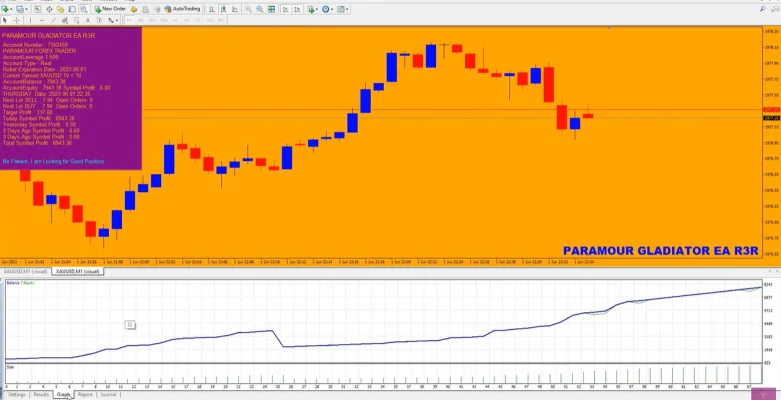The height and width of the screenshot is (400, 781).
Task: Zoom in on the chart
Action: tap(248, 9)
